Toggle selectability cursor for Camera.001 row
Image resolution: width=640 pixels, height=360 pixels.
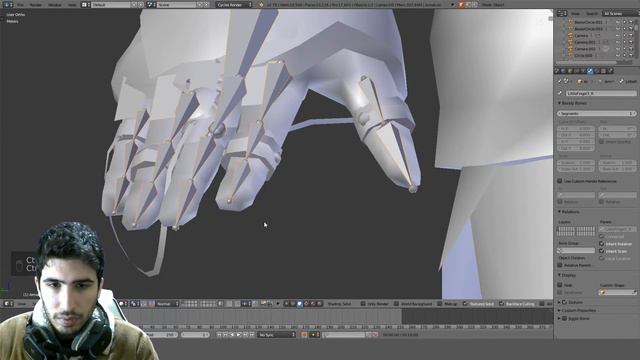tap(624, 42)
